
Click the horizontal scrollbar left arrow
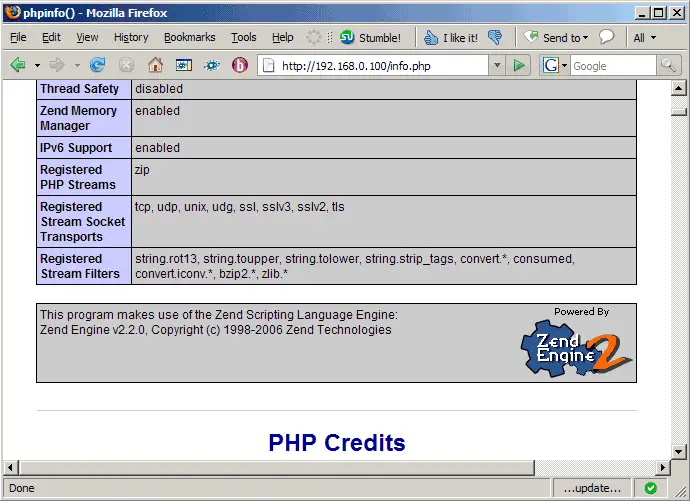pos(11,467)
